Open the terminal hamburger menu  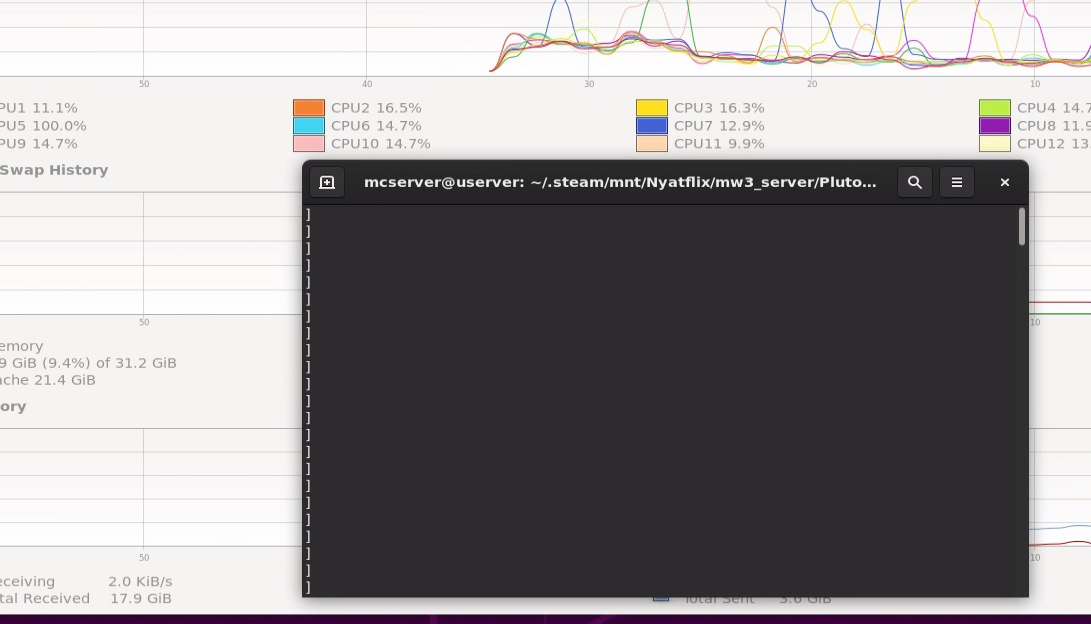957,182
